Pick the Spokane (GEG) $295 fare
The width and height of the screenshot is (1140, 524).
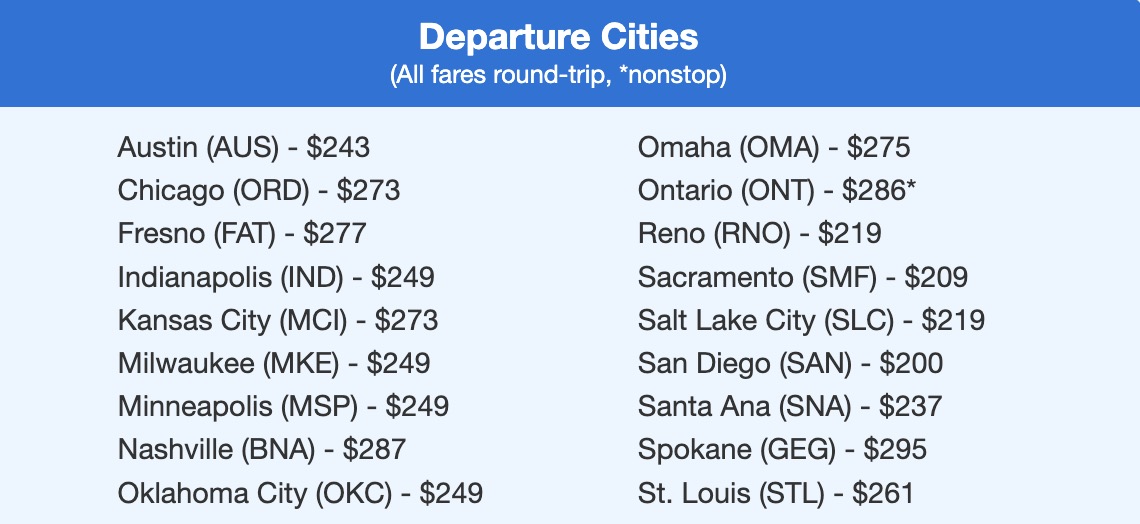(x=782, y=450)
